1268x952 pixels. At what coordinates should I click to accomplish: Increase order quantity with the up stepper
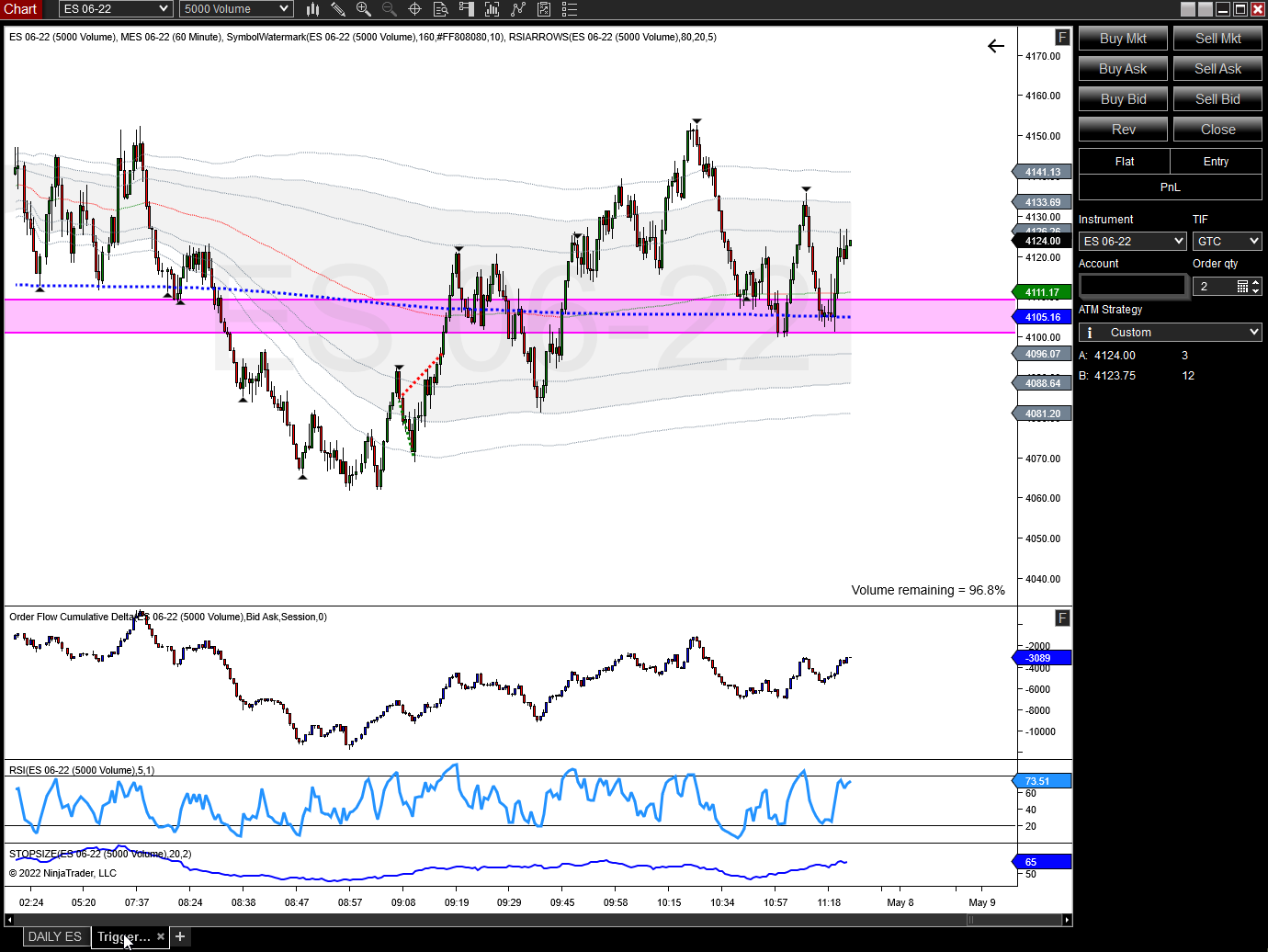pos(1256,282)
